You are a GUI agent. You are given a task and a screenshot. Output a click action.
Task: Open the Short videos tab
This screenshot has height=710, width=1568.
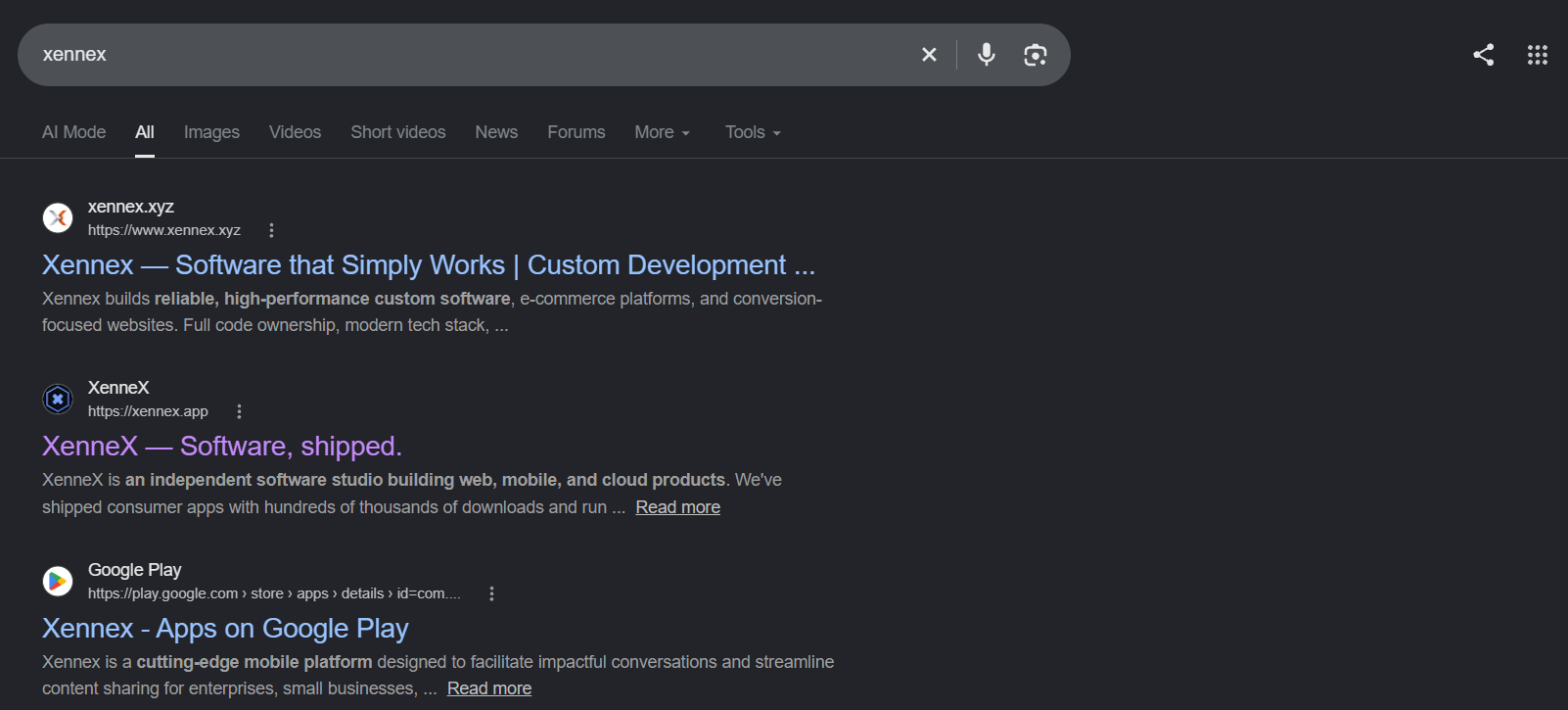click(x=398, y=132)
